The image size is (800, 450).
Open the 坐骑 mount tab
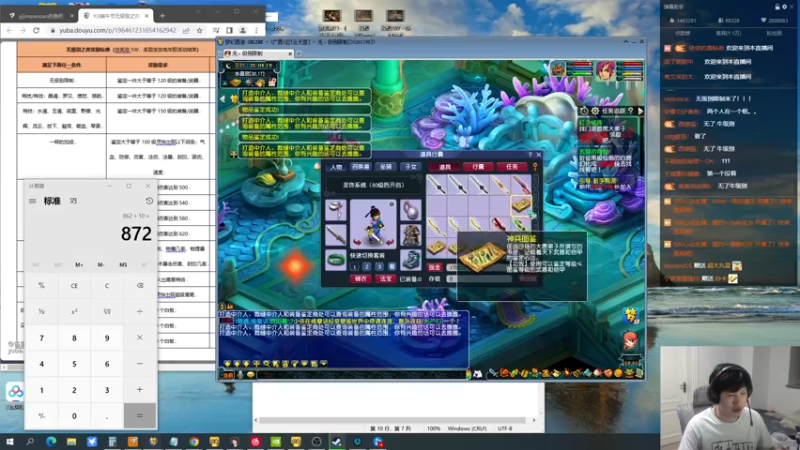pos(386,167)
